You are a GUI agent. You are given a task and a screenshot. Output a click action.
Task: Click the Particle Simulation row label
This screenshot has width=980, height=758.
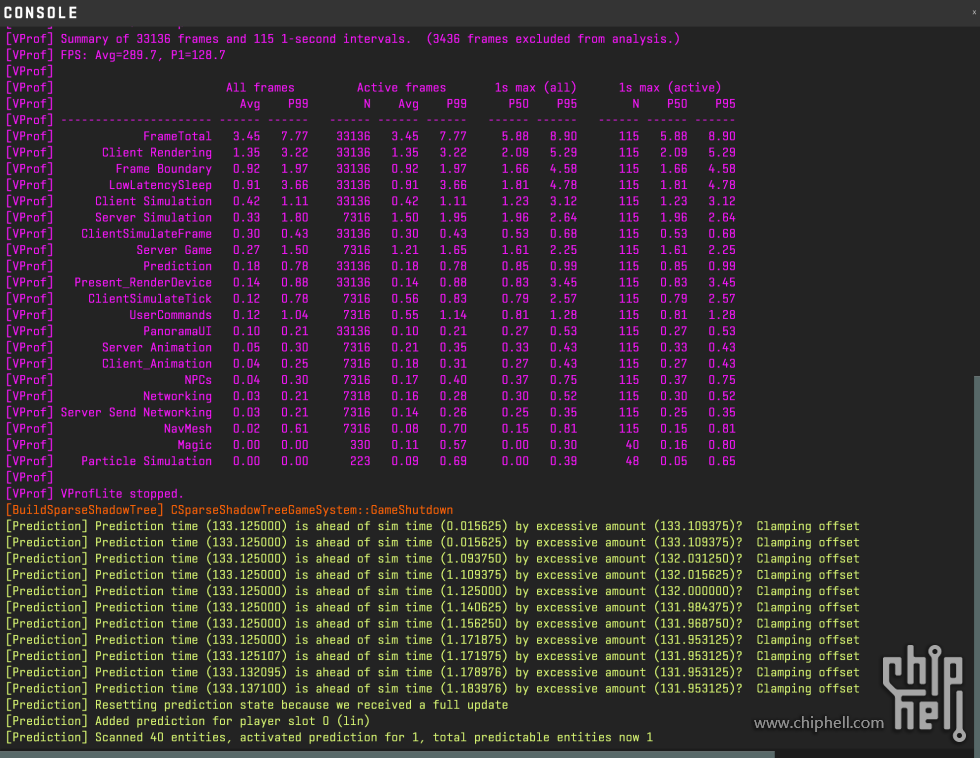146,461
